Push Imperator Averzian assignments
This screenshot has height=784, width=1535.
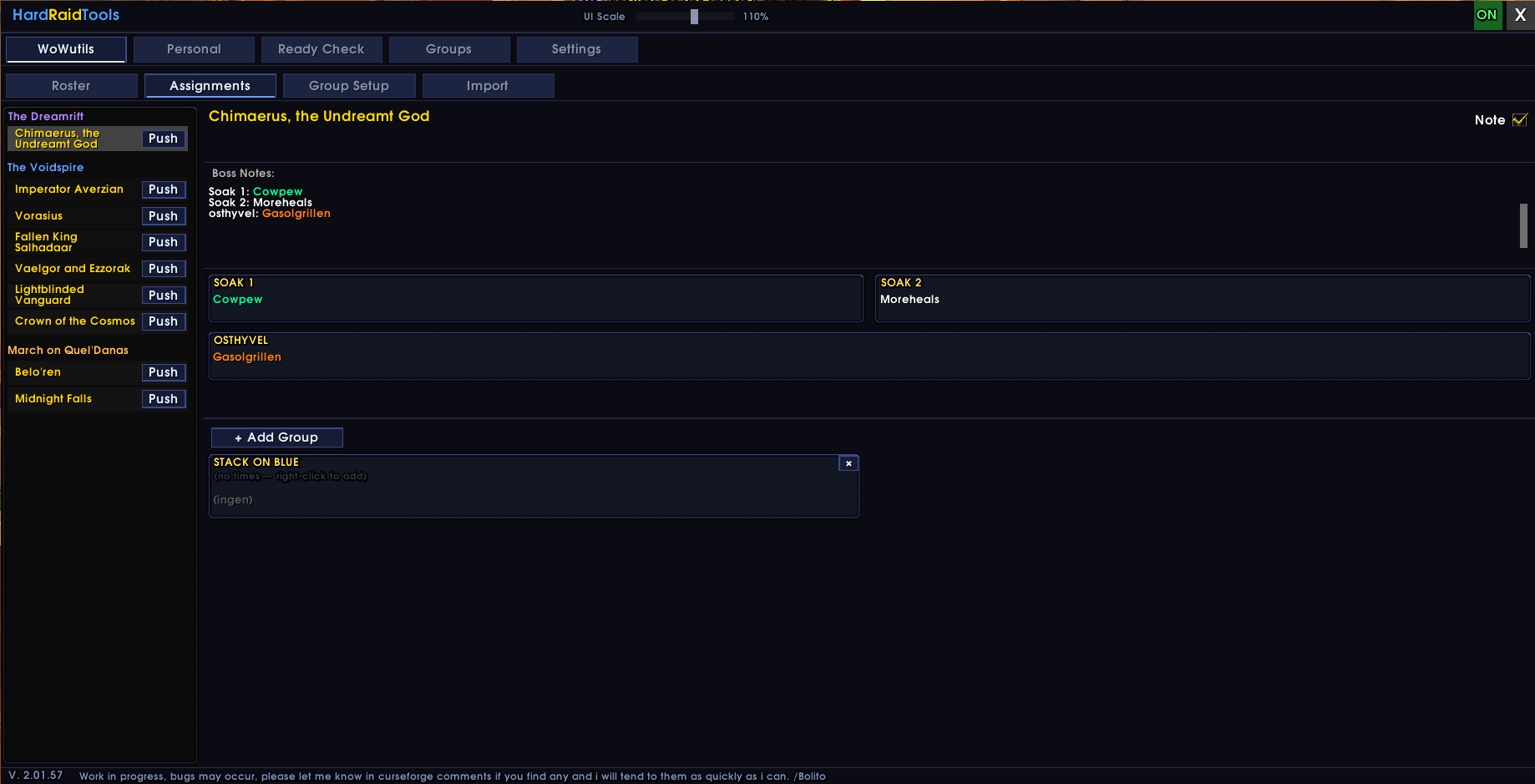point(164,190)
